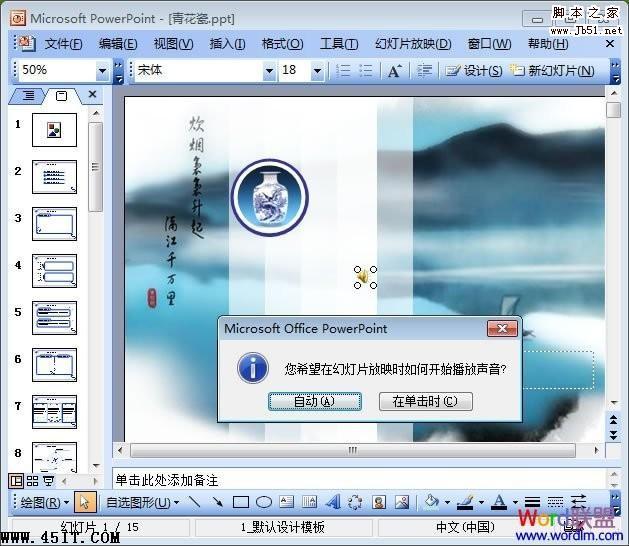Open the zoom percentage dropdown
Viewport: 629px width, 546px height.
pyautogui.click(x=102, y=71)
